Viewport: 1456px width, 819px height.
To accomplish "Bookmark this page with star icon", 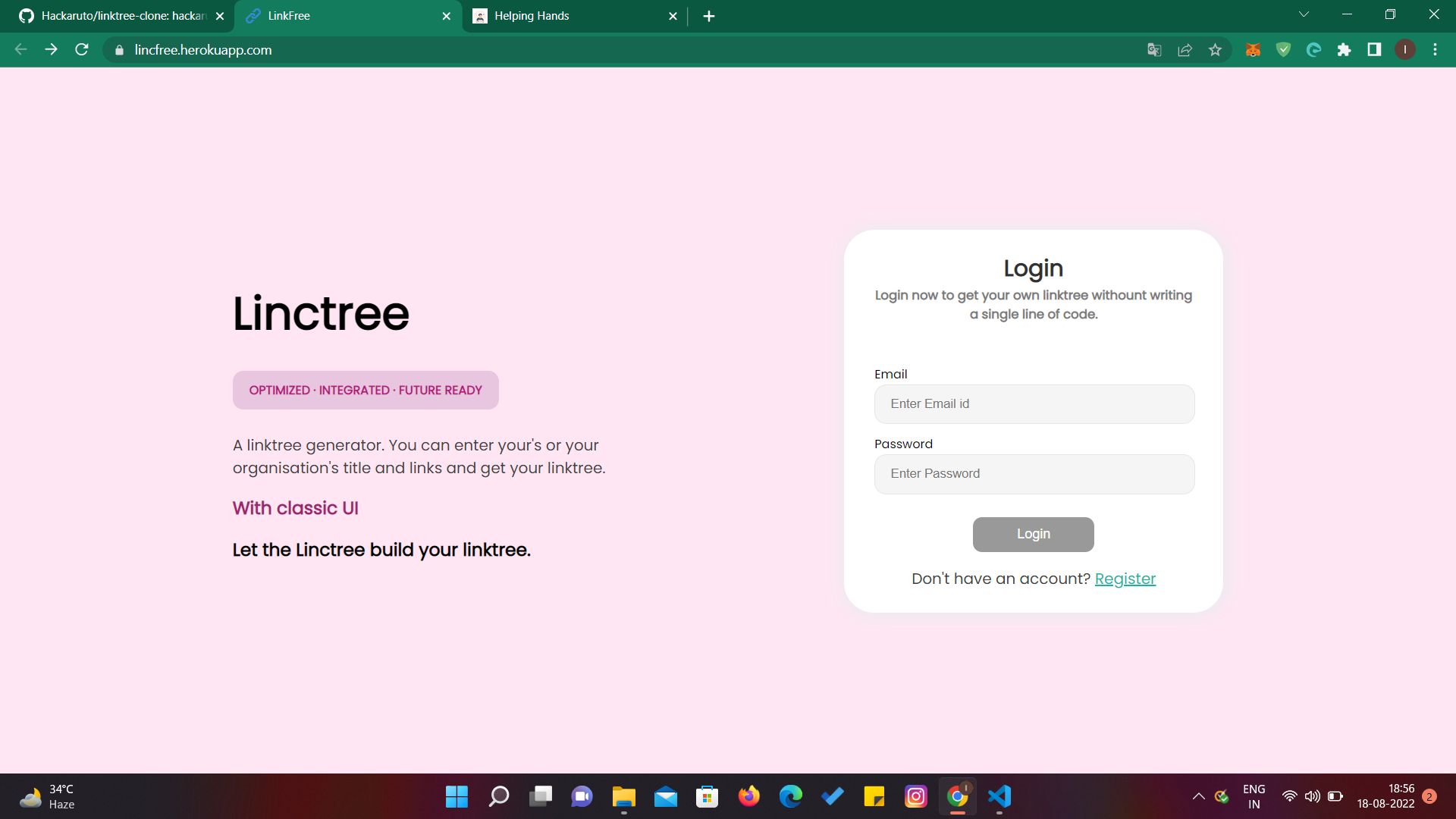I will pyautogui.click(x=1215, y=50).
